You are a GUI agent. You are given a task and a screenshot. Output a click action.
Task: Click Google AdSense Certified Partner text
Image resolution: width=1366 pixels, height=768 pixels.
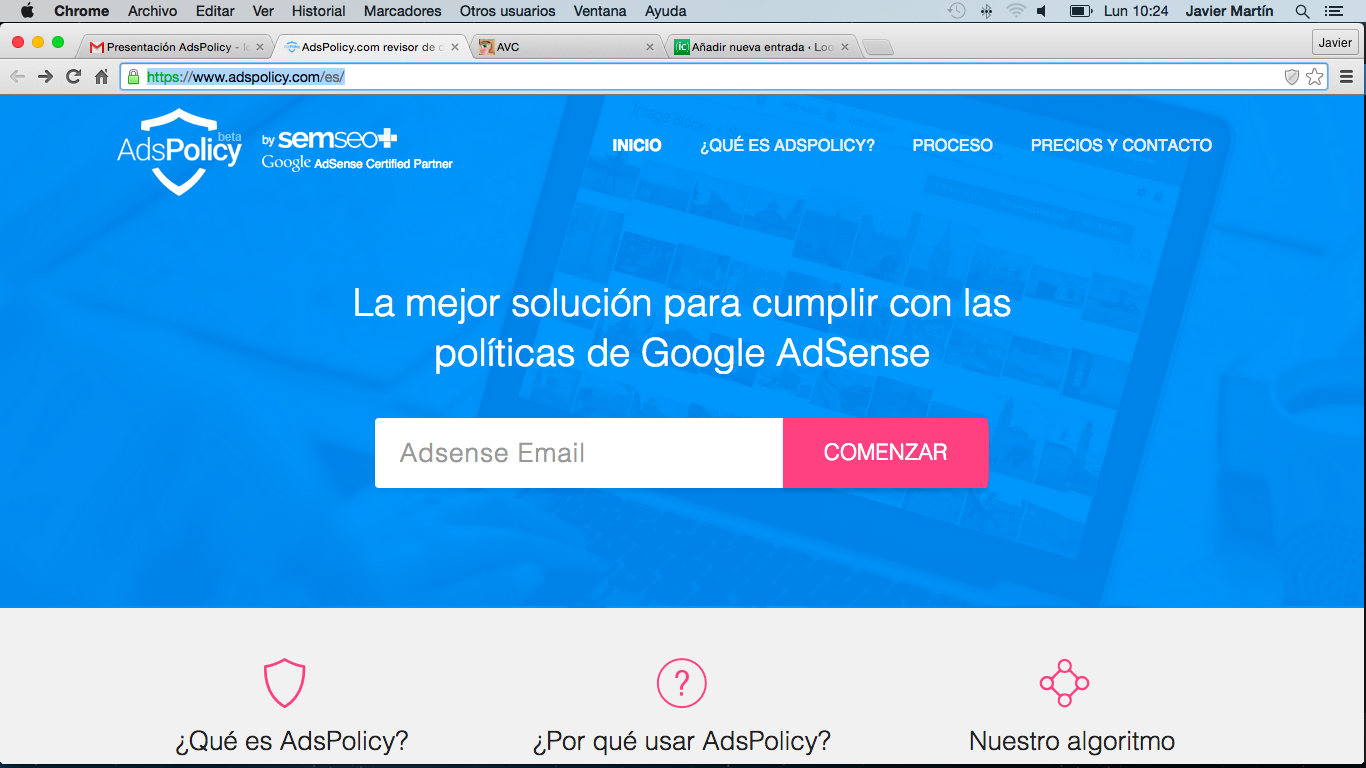[357, 163]
